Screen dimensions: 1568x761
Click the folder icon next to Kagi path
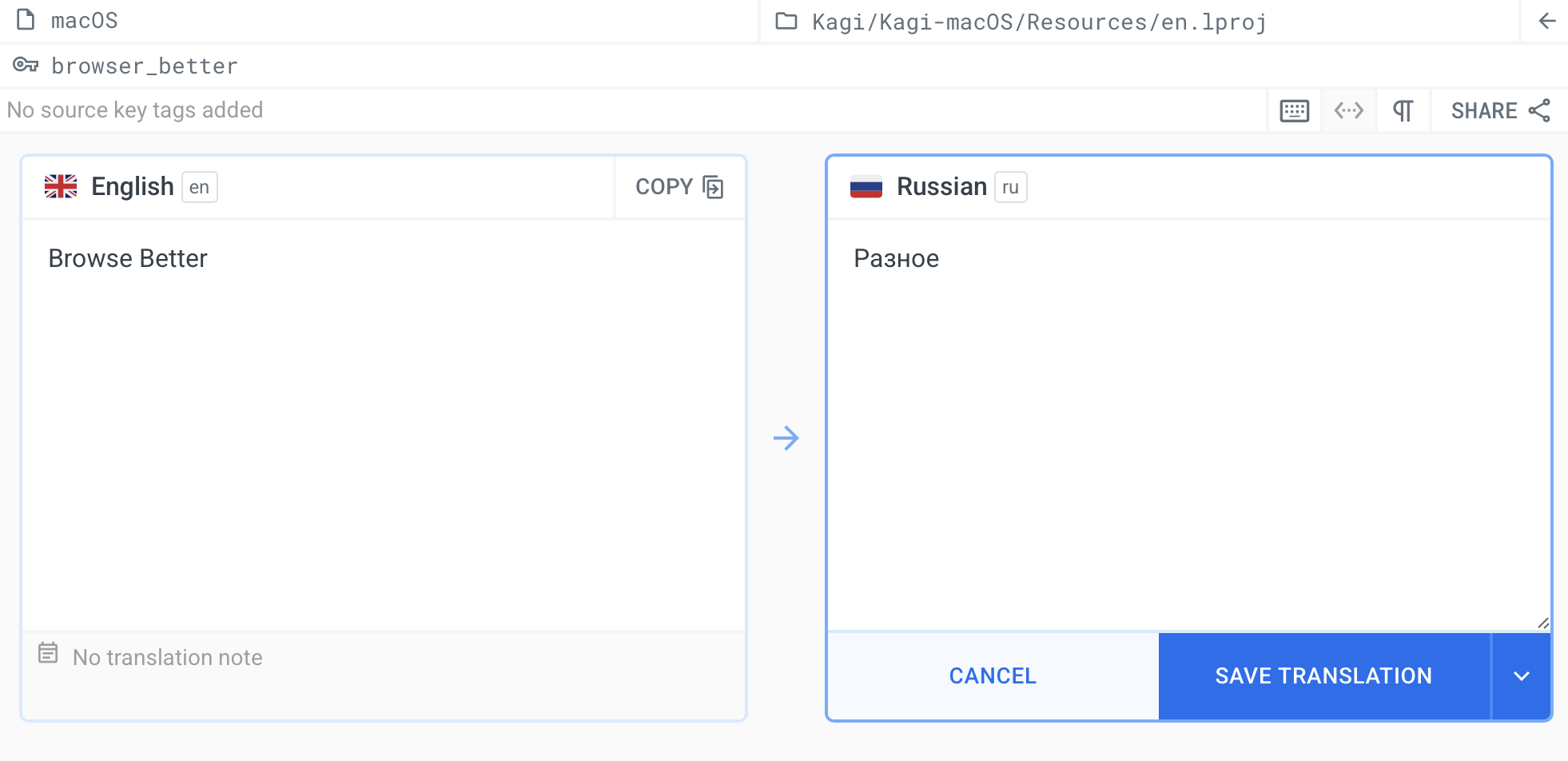click(x=786, y=21)
